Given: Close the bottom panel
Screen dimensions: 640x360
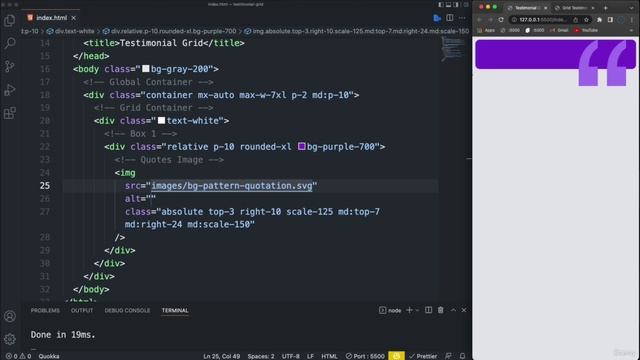Looking at the screenshot, I should point(464,310).
